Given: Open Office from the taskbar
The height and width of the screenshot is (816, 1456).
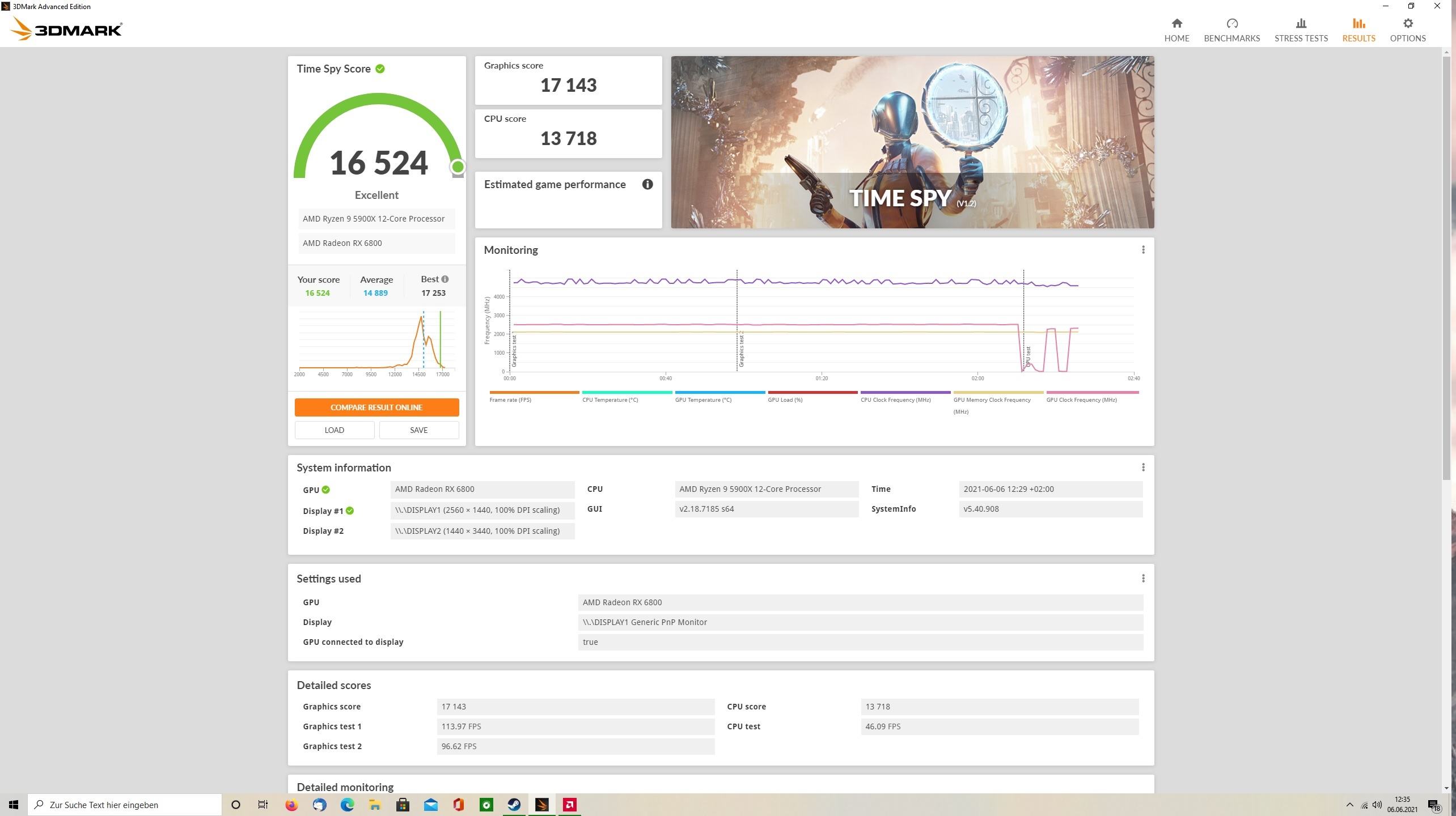Looking at the screenshot, I should click(458, 805).
